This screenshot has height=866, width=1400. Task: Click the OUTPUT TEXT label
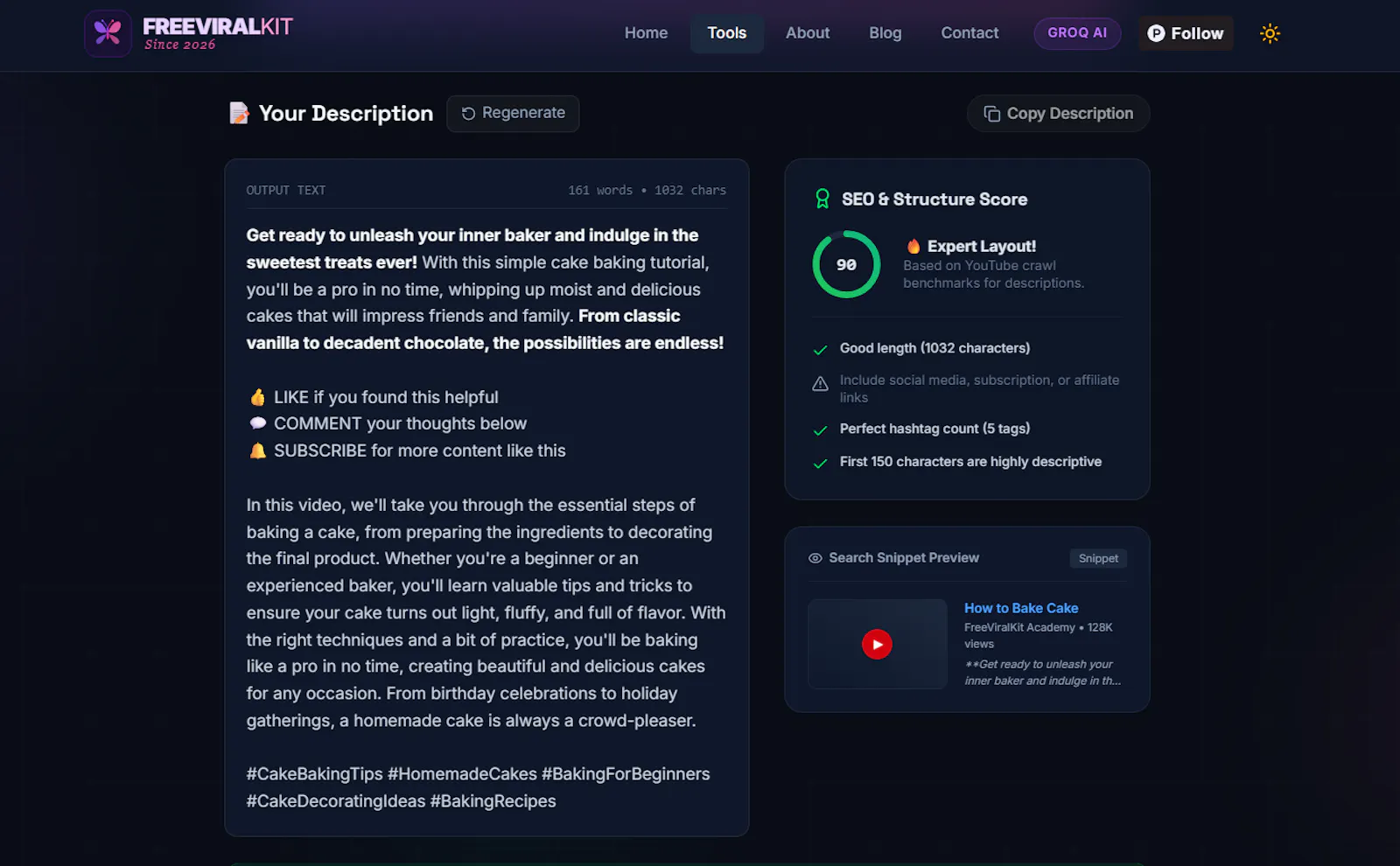point(285,190)
